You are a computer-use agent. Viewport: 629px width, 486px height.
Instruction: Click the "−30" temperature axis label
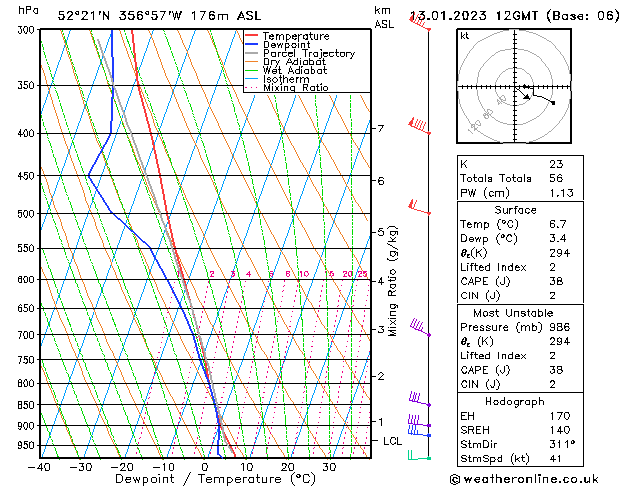click(80, 467)
